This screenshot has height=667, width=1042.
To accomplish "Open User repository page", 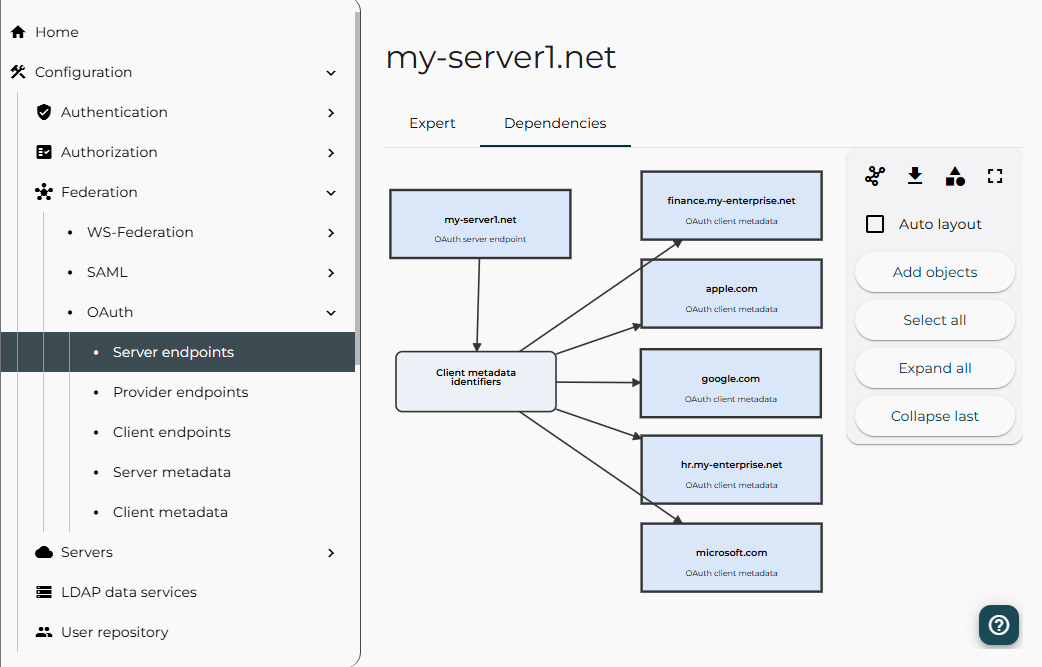I will coord(114,632).
